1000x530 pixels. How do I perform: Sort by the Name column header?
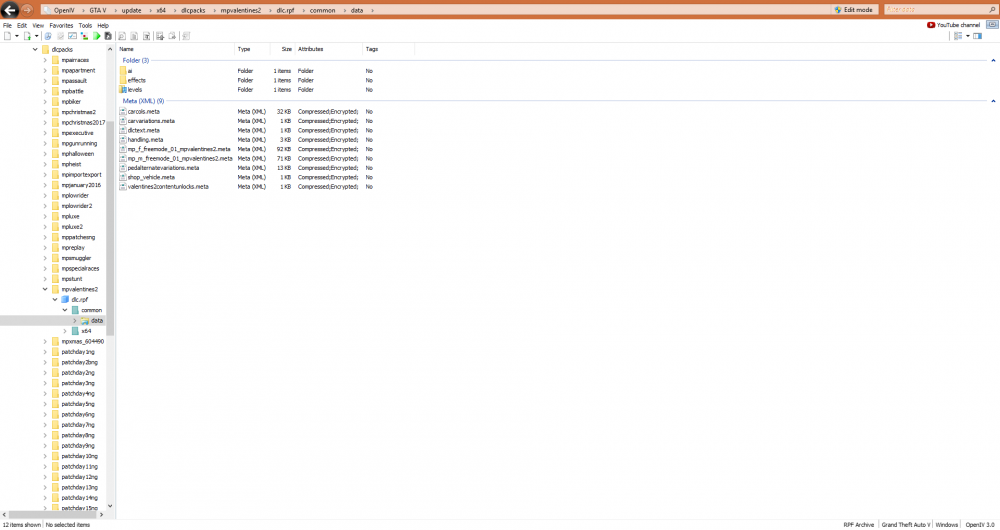[x=175, y=49]
